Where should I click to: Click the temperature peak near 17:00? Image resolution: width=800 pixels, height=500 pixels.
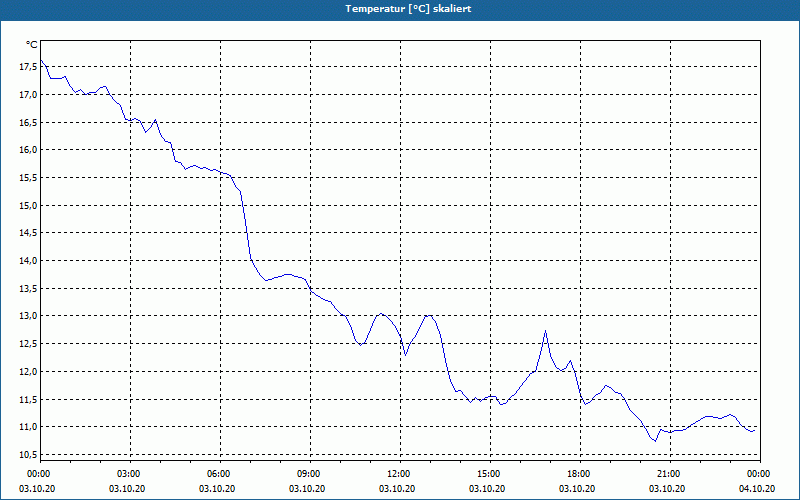click(x=545, y=331)
